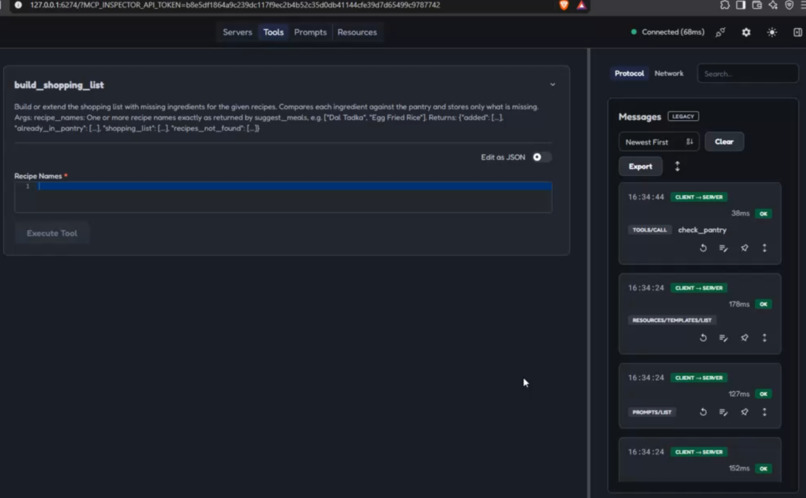
Task: Click the Brave VPN shield icon
Action: click(x=789, y=5)
